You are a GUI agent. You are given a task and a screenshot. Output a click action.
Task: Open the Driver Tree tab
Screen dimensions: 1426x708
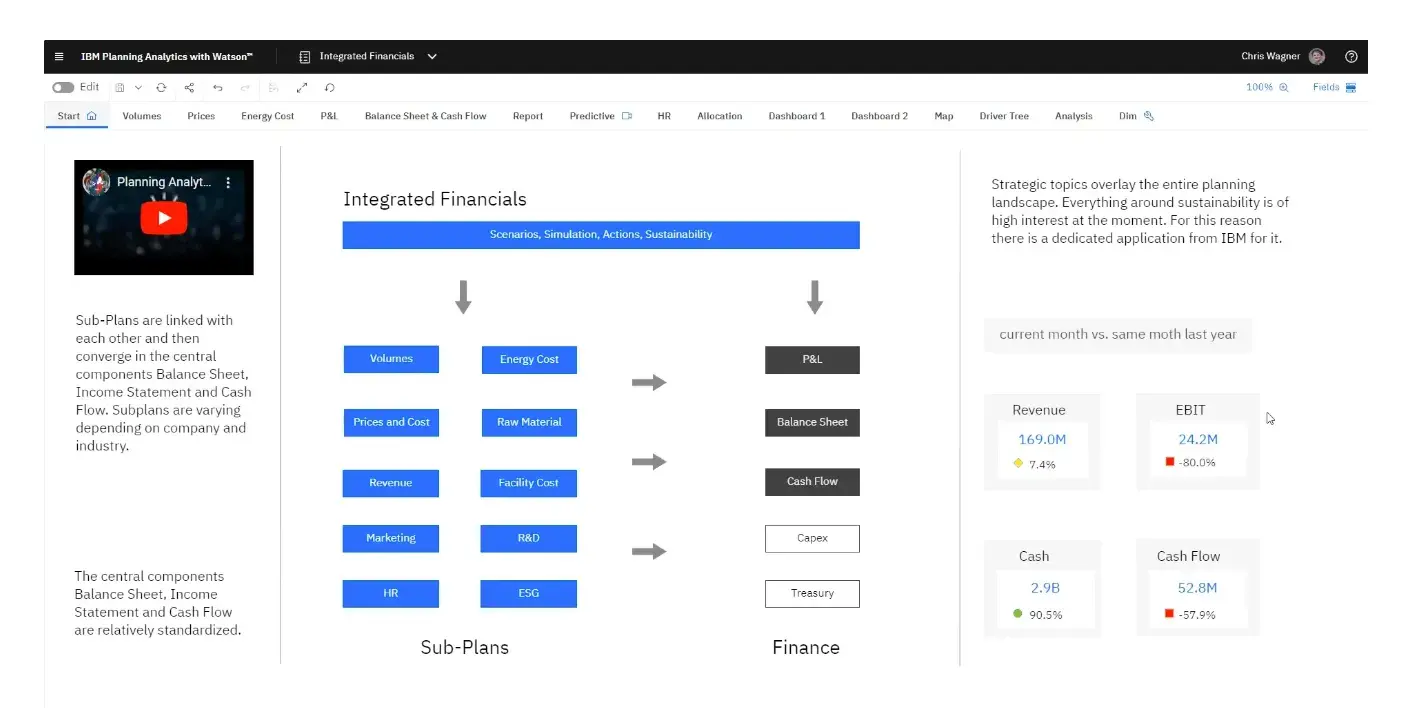point(1004,115)
